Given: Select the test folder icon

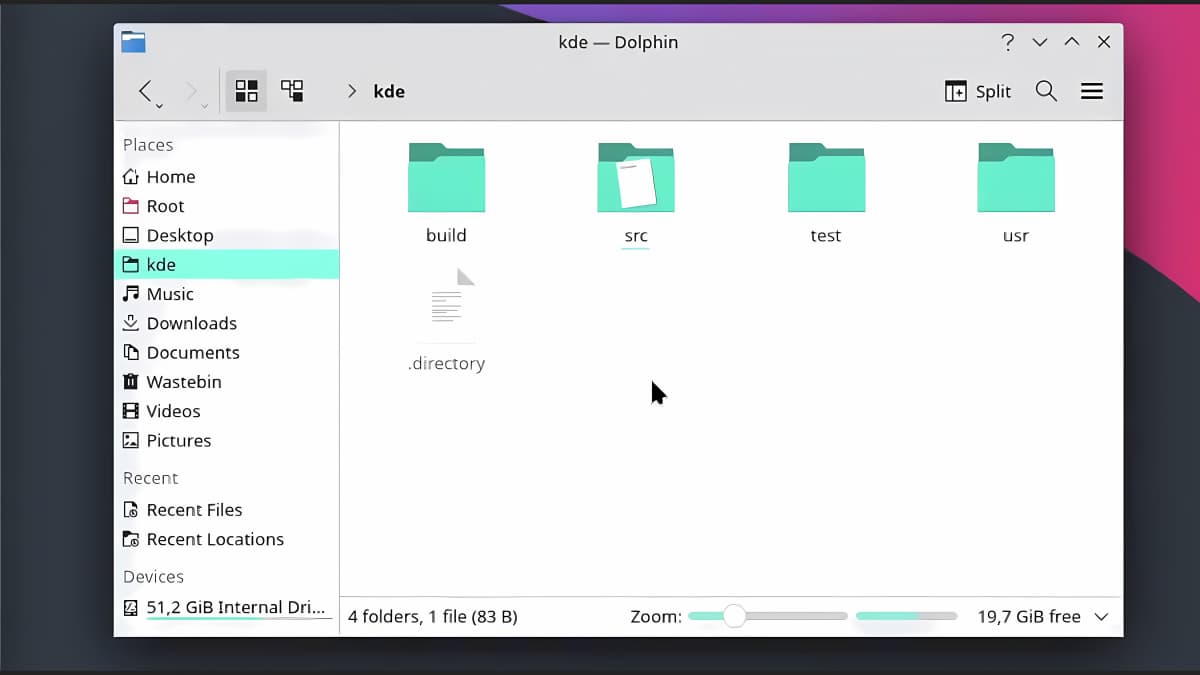Looking at the screenshot, I should tap(826, 177).
